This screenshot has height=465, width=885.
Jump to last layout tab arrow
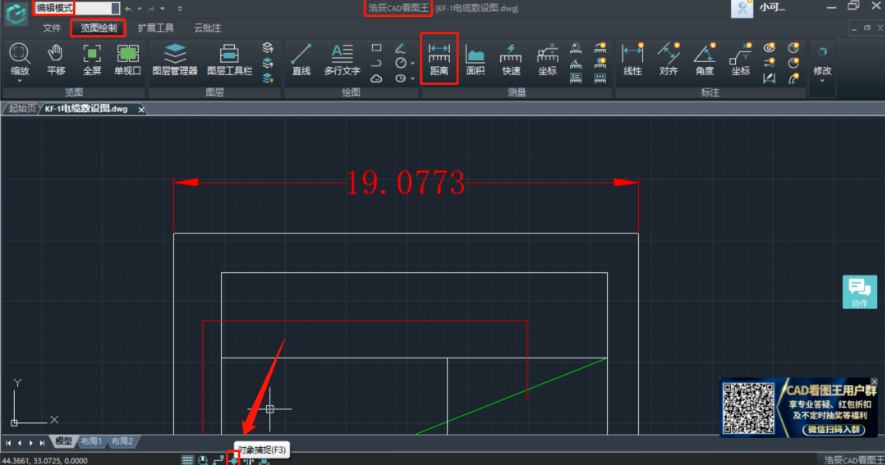tap(42, 442)
